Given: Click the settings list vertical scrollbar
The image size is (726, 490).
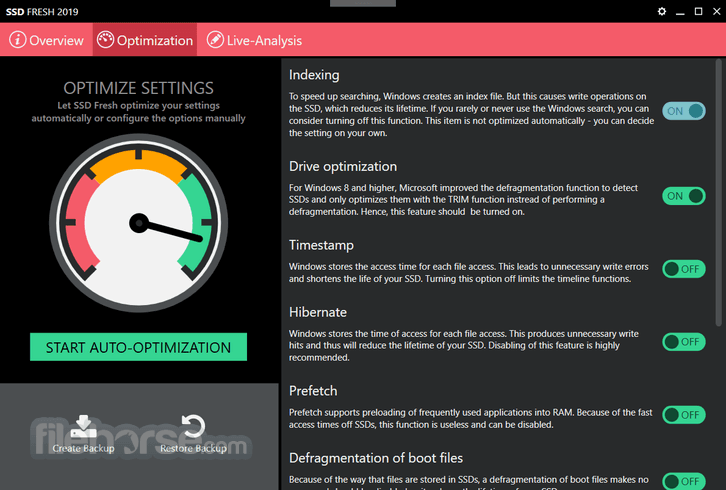Looking at the screenshot, I should point(719,192).
